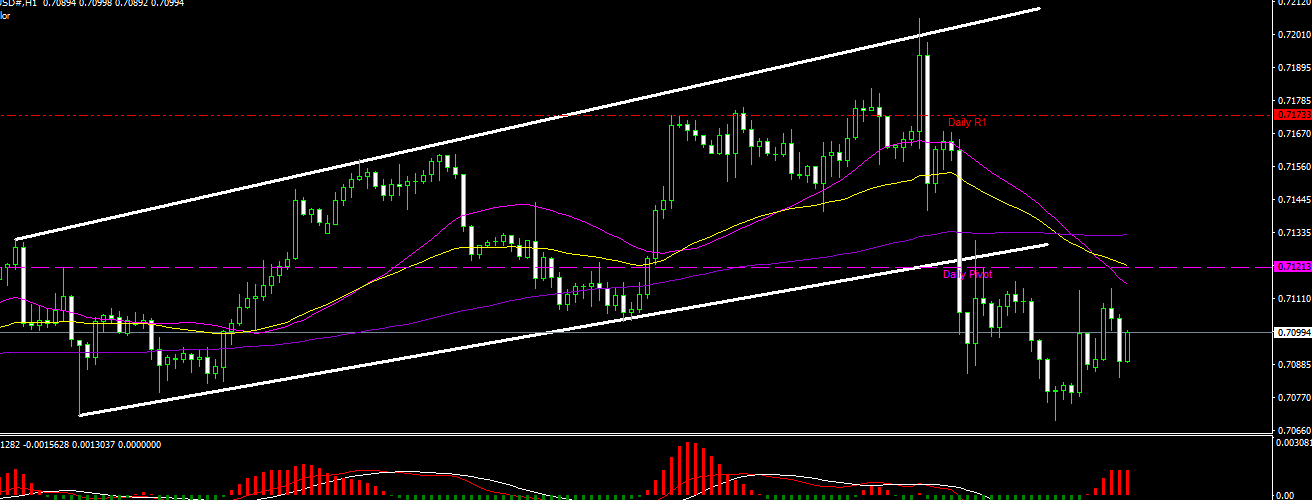The height and width of the screenshot is (500, 1312).
Task: Click the 0.003081 indicator scale label
Action: coord(1294,441)
